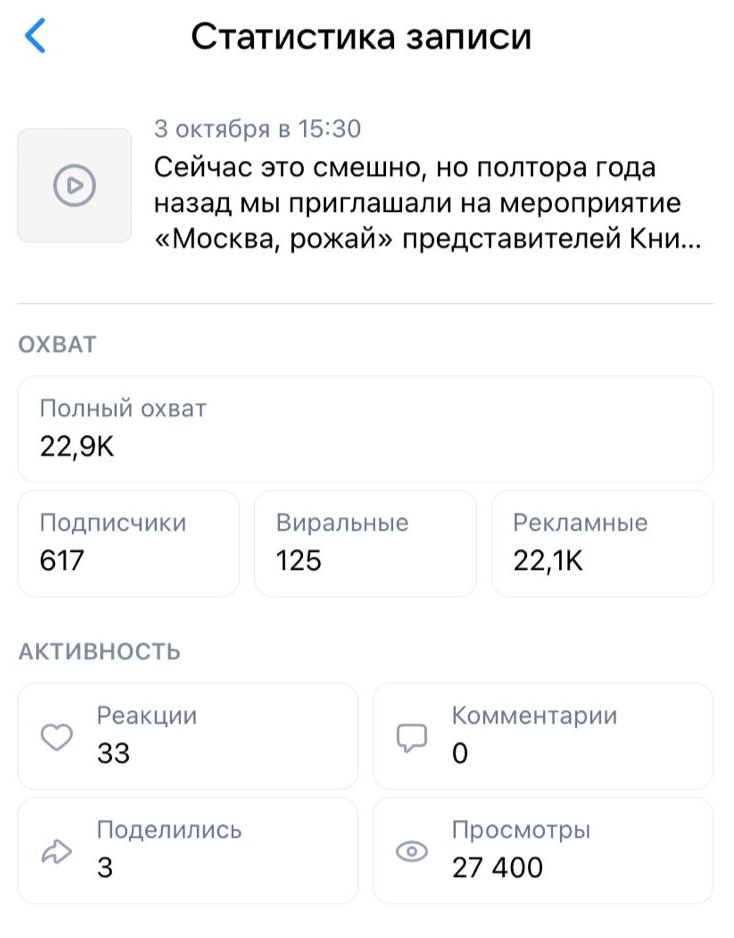
Task: Tap the post date 3 октября в 15:30
Action: pyautogui.click(x=257, y=129)
